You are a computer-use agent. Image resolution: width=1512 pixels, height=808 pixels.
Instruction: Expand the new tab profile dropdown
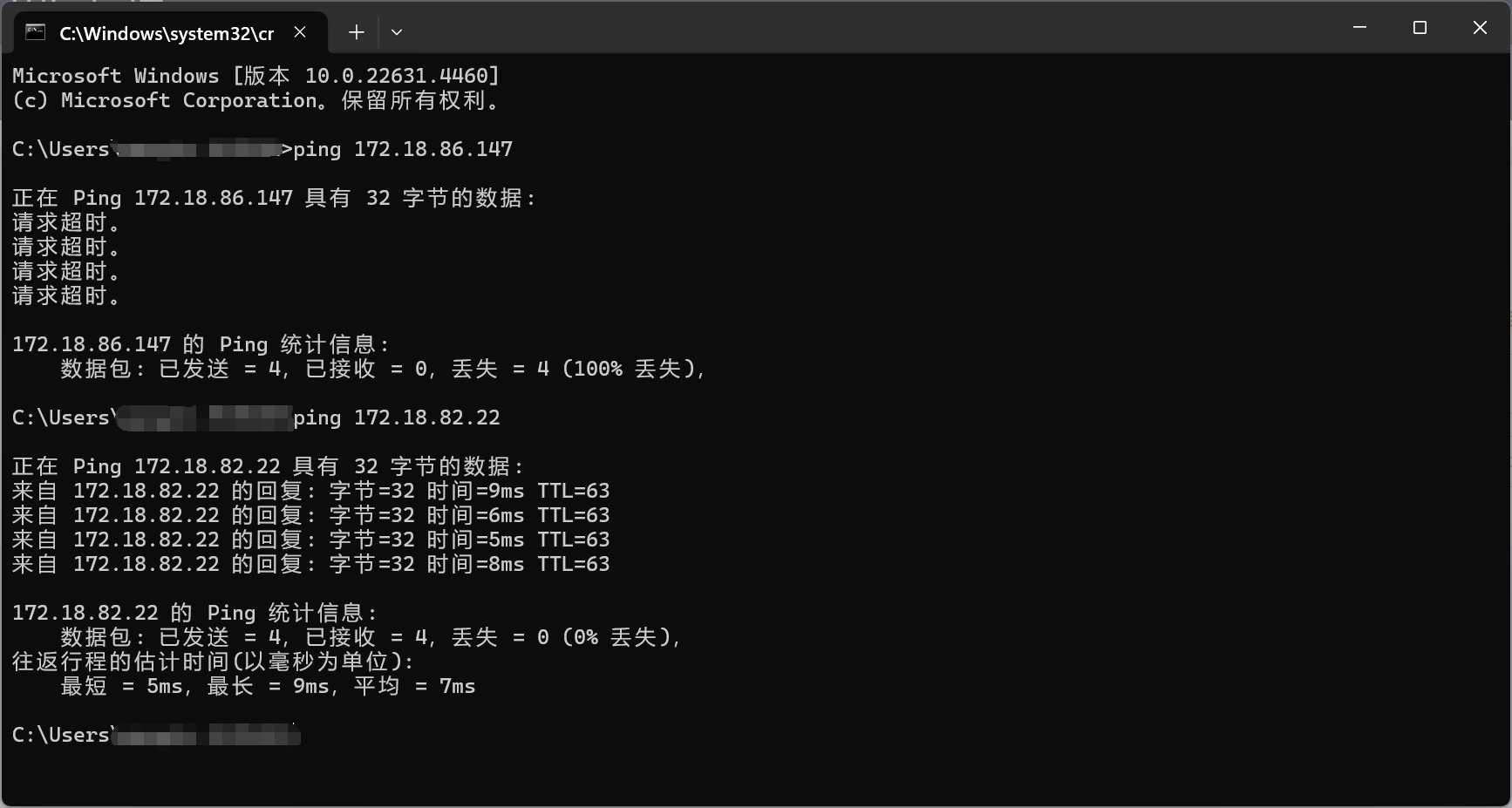click(397, 32)
